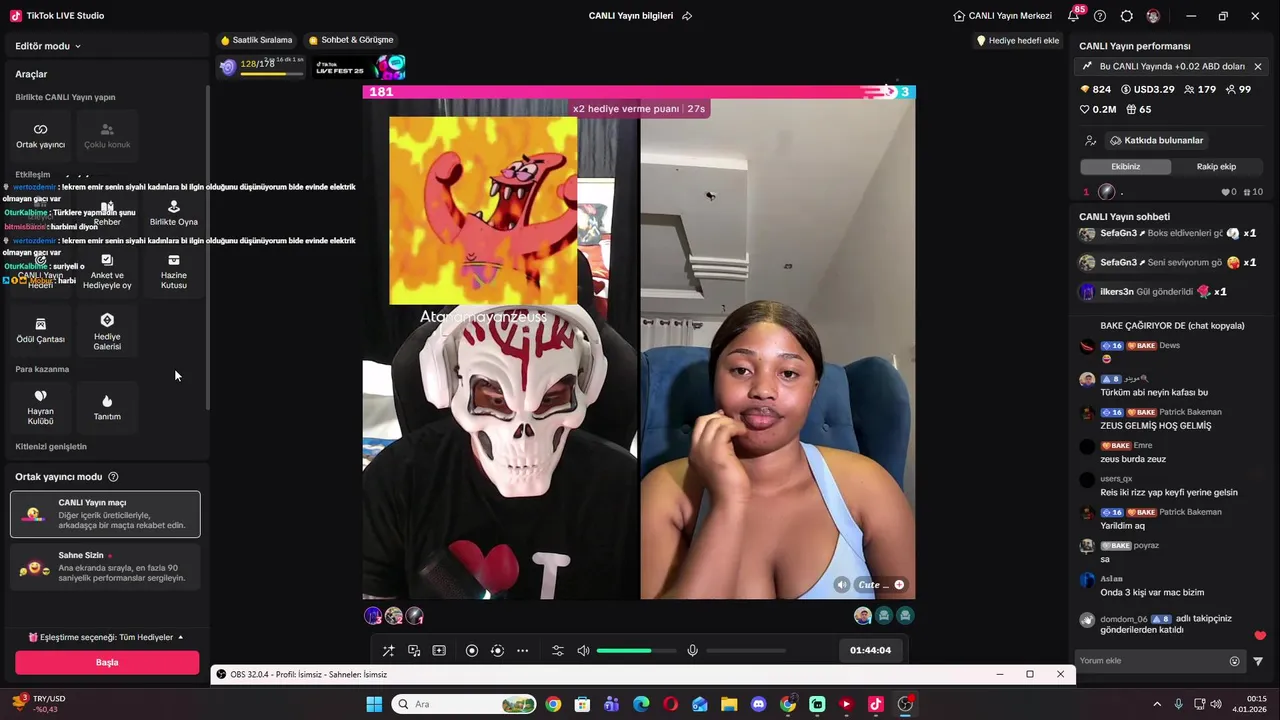Select the Sahne Sizin mode
The width and height of the screenshot is (1280, 720).
pyautogui.click(x=105, y=567)
